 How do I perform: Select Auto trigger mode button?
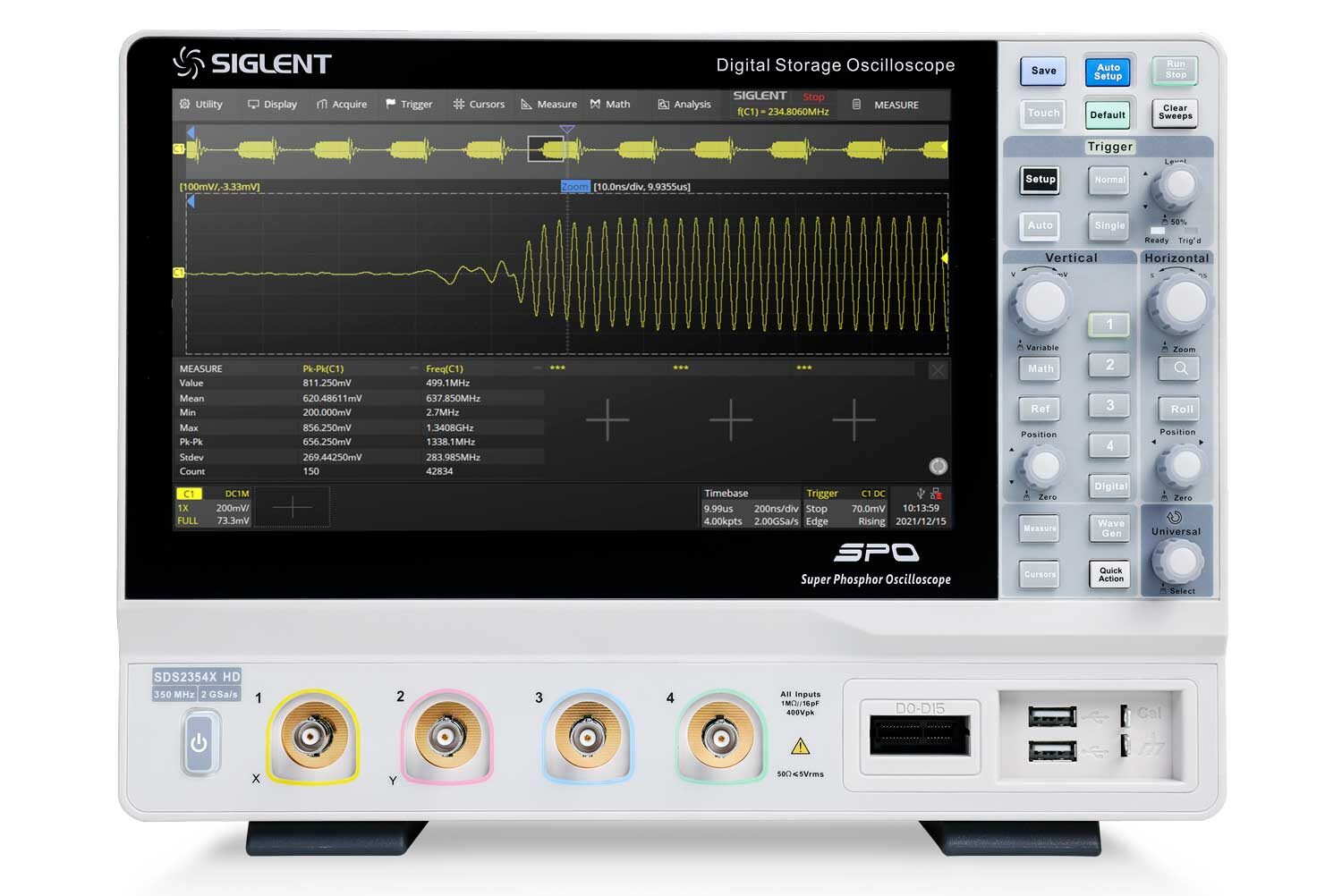pyautogui.click(x=1040, y=225)
